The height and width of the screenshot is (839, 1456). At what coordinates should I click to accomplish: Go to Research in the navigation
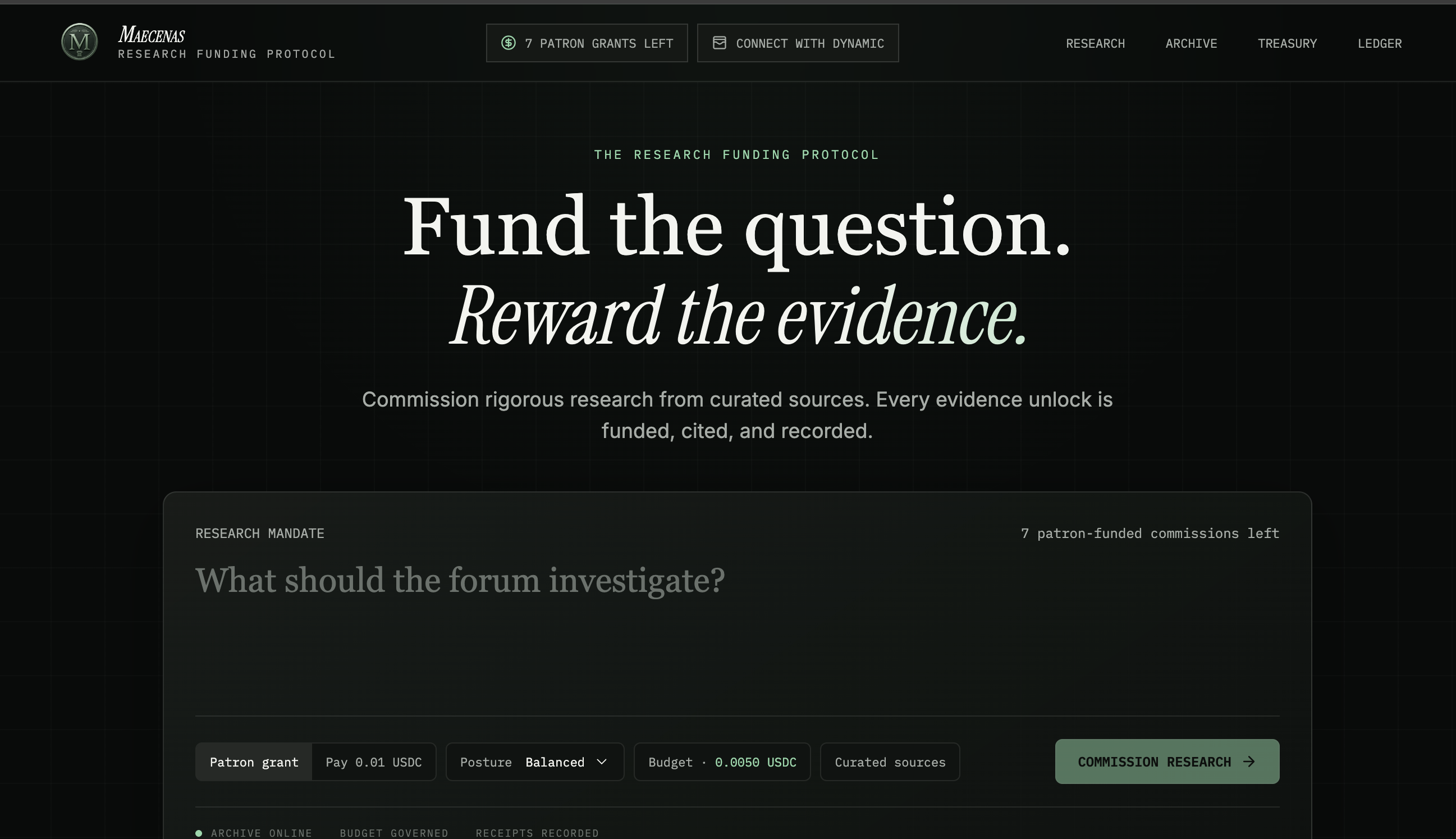pos(1095,44)
